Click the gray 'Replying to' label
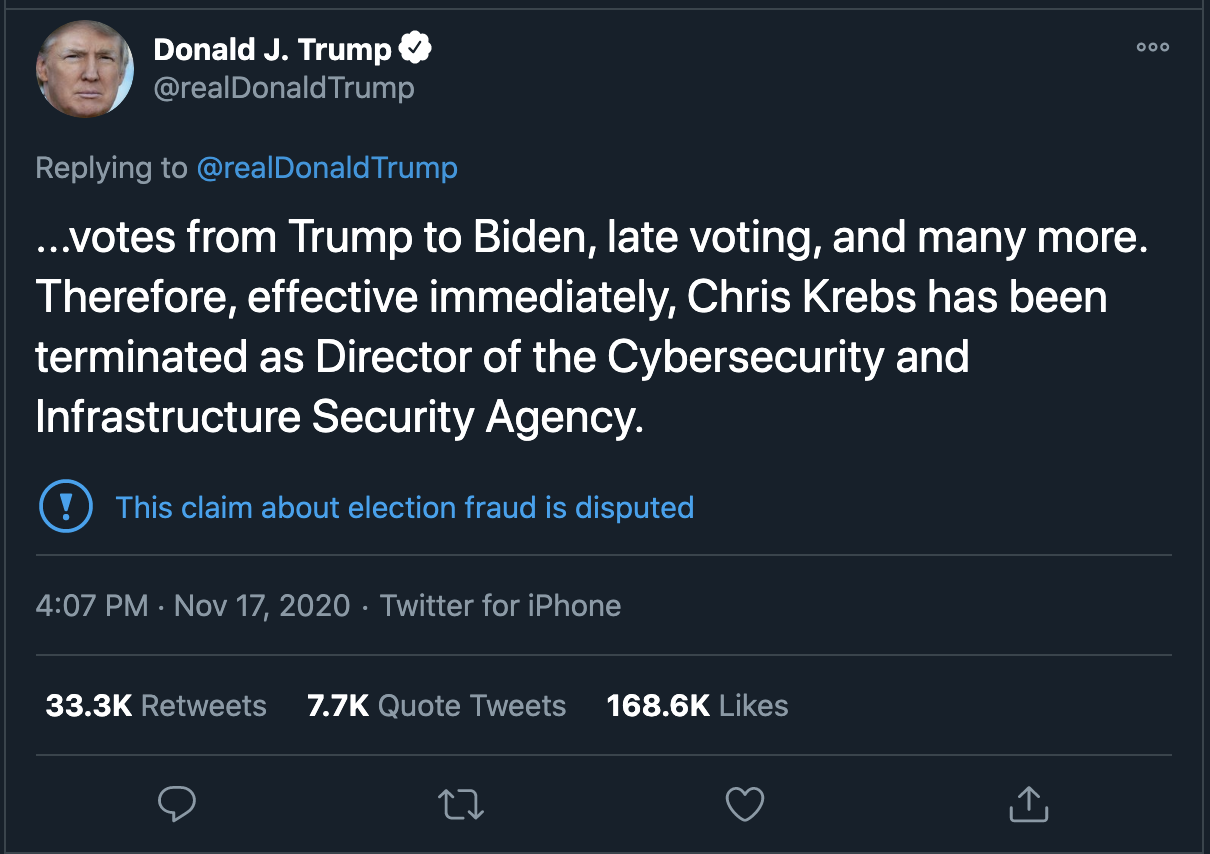 [x=111, y=168]
